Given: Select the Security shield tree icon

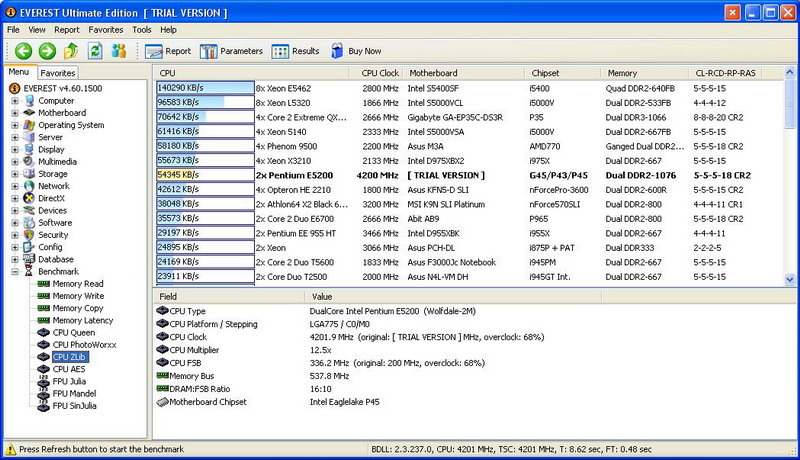Looking at the screenshot, I should pos(29,235).
